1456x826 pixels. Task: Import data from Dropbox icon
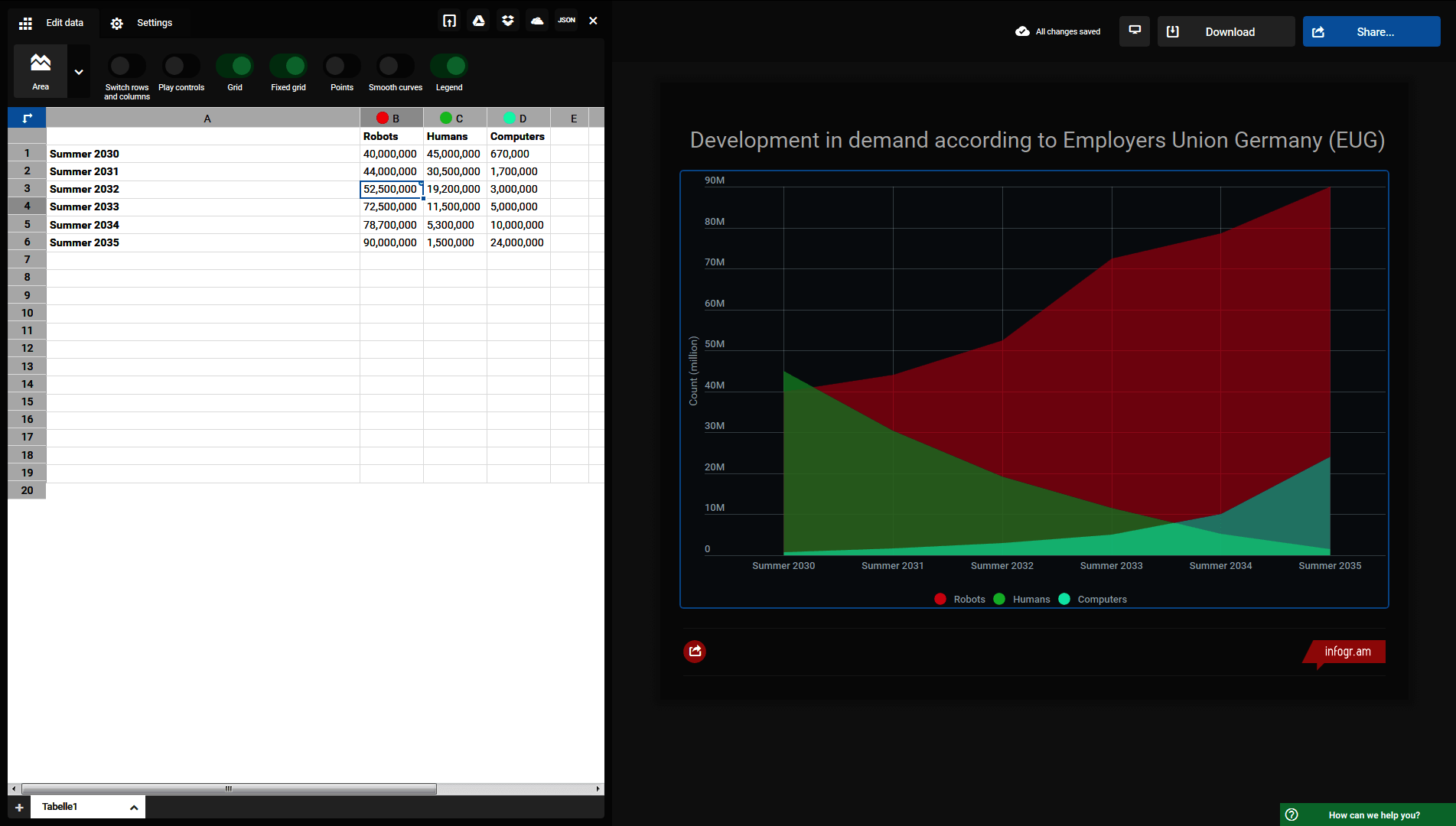pyautogui.click(x=508, y=21)
